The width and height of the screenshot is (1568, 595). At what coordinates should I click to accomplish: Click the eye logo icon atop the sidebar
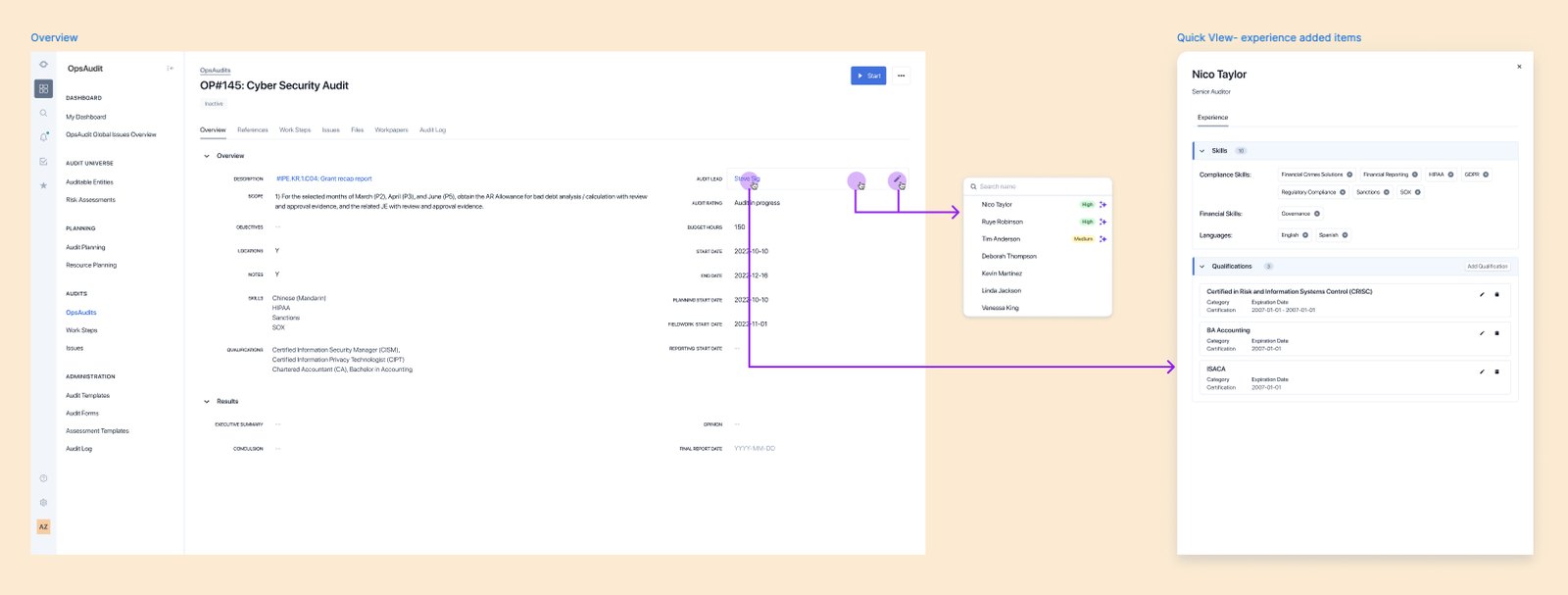click(43, 65)
